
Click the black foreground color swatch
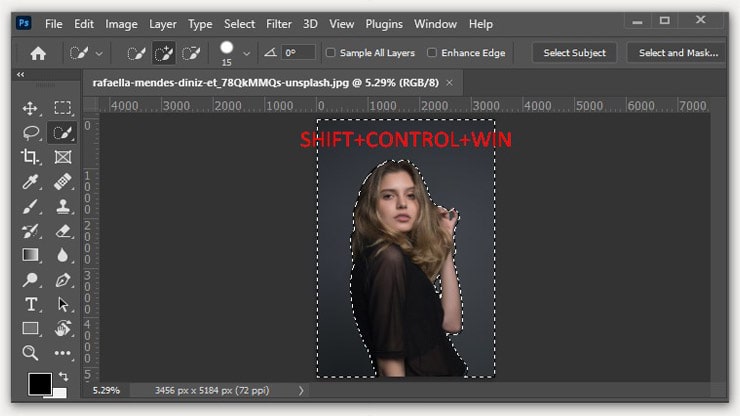[40, 383]
